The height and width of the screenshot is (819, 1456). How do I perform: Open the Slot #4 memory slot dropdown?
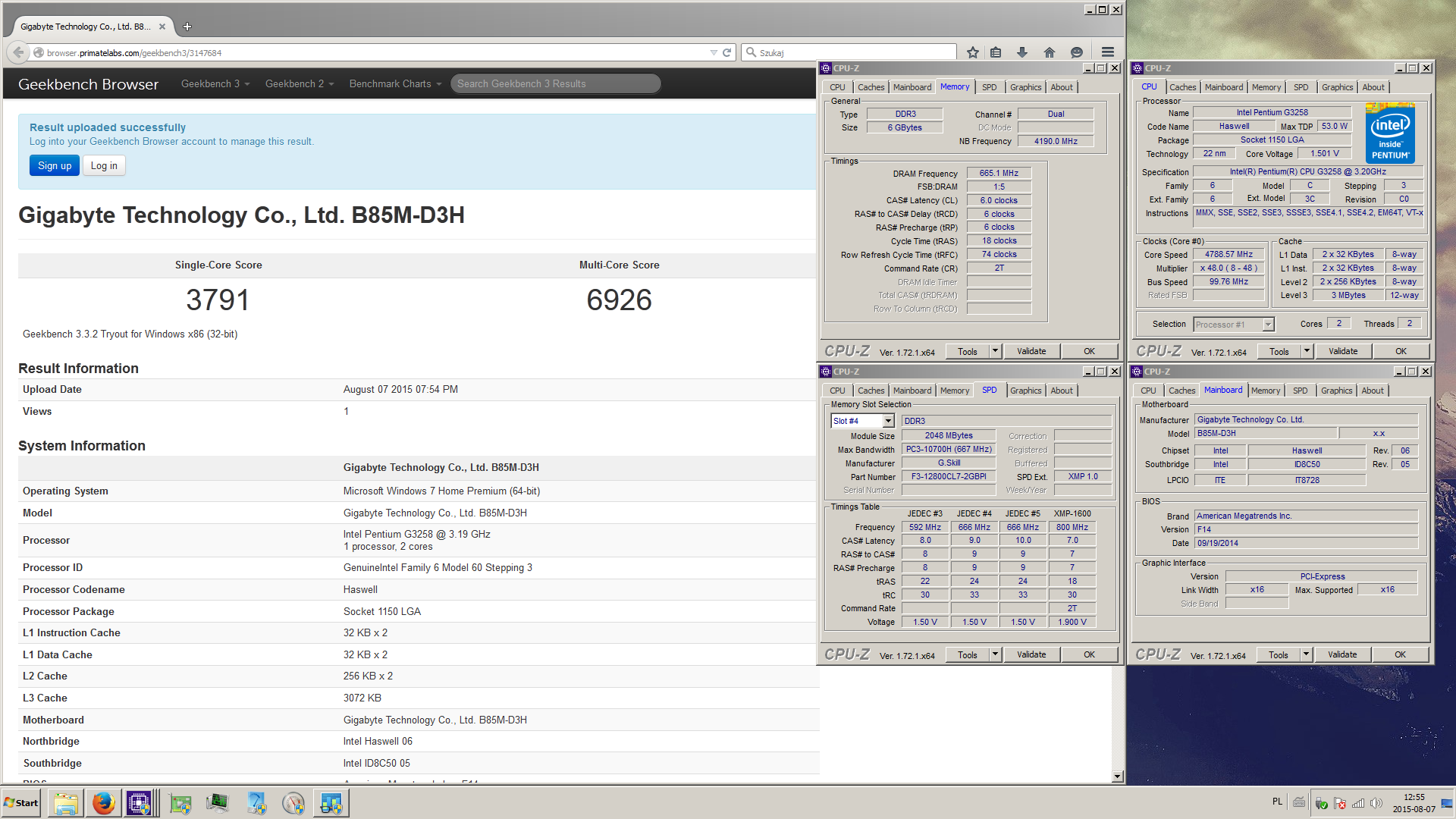(x=888, y=421)
